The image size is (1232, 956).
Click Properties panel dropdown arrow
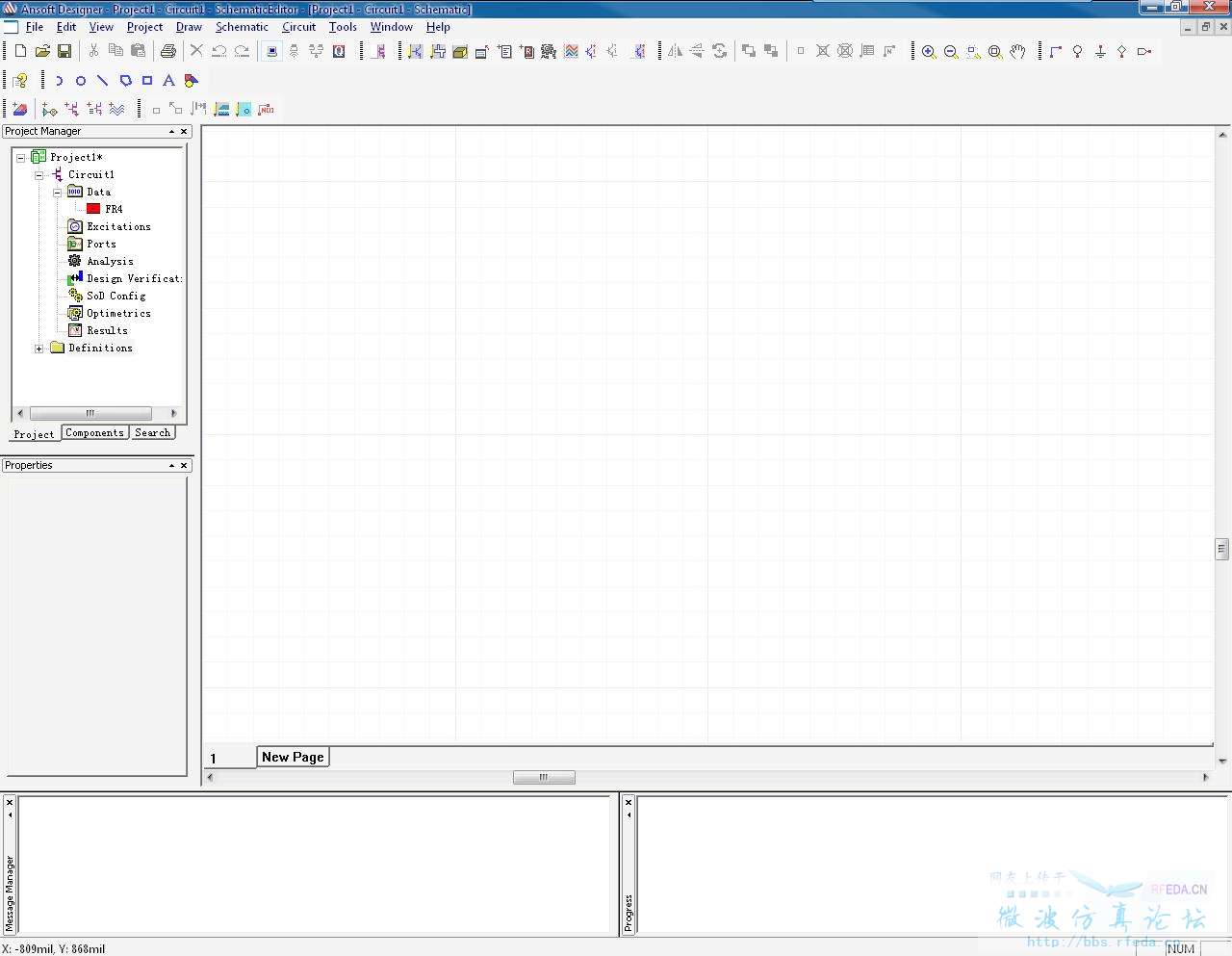(171, 465)
